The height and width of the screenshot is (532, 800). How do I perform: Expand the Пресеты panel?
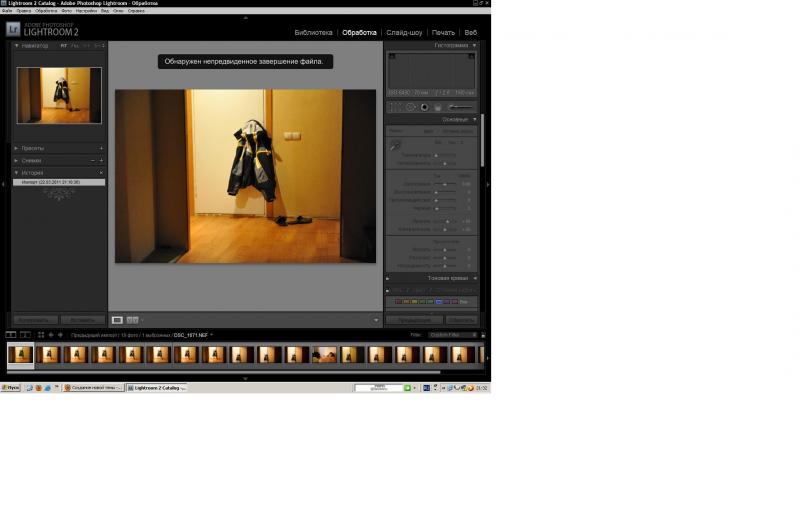coord(16,148)
